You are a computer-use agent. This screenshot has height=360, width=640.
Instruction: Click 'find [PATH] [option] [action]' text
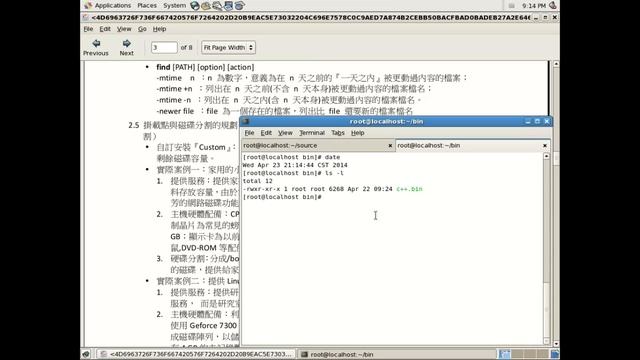click(x=205, y=67)
